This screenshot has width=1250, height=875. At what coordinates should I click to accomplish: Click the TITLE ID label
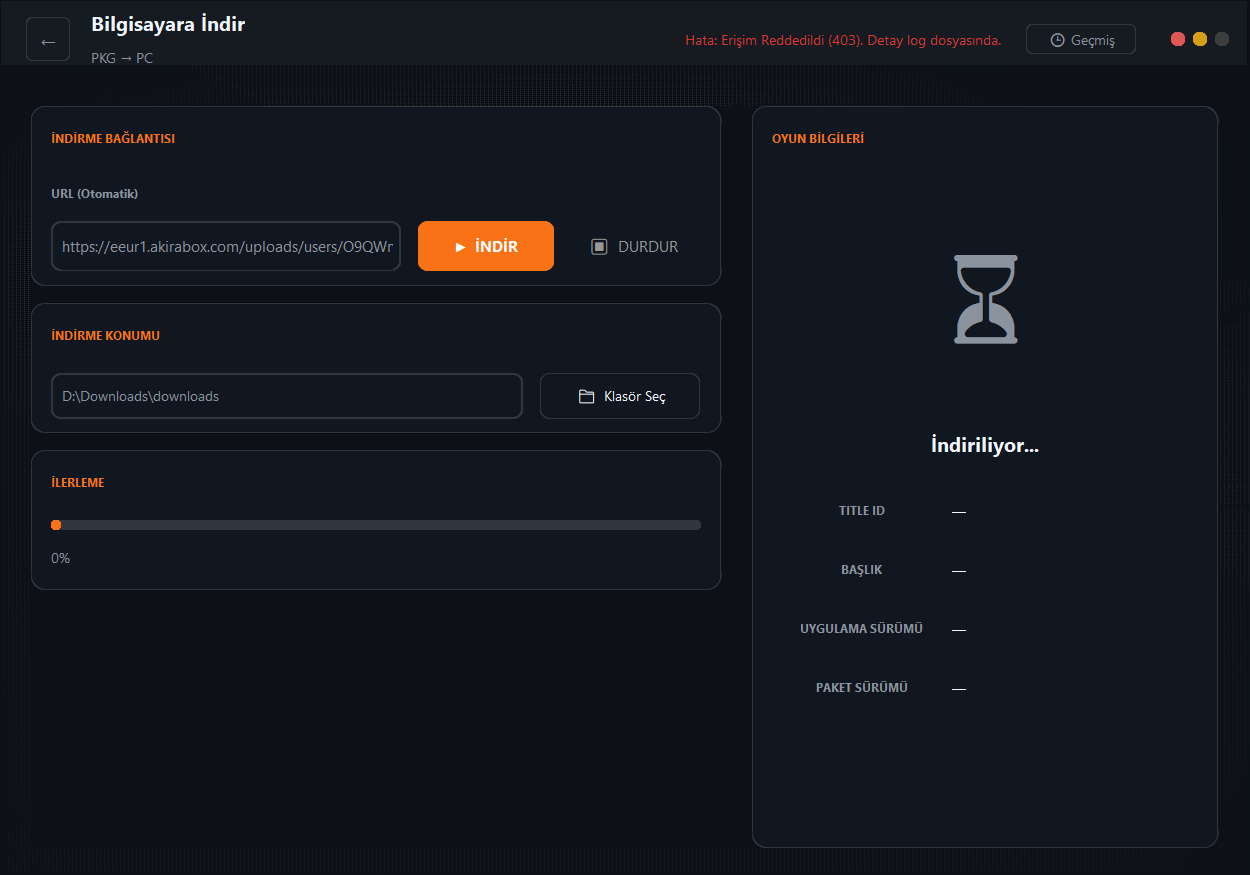click(862, 511)
